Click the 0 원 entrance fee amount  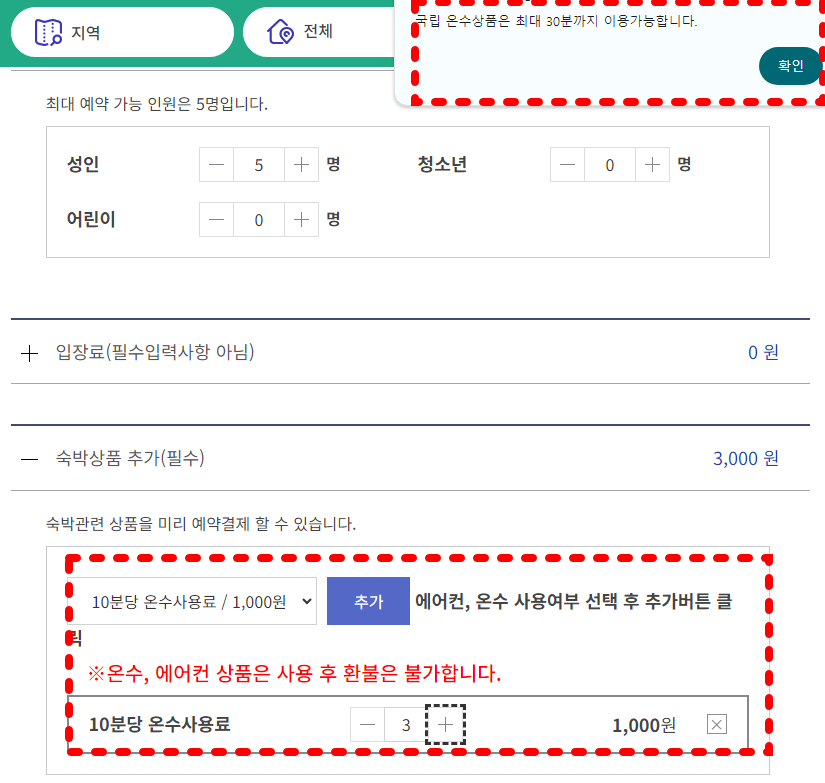763,352
